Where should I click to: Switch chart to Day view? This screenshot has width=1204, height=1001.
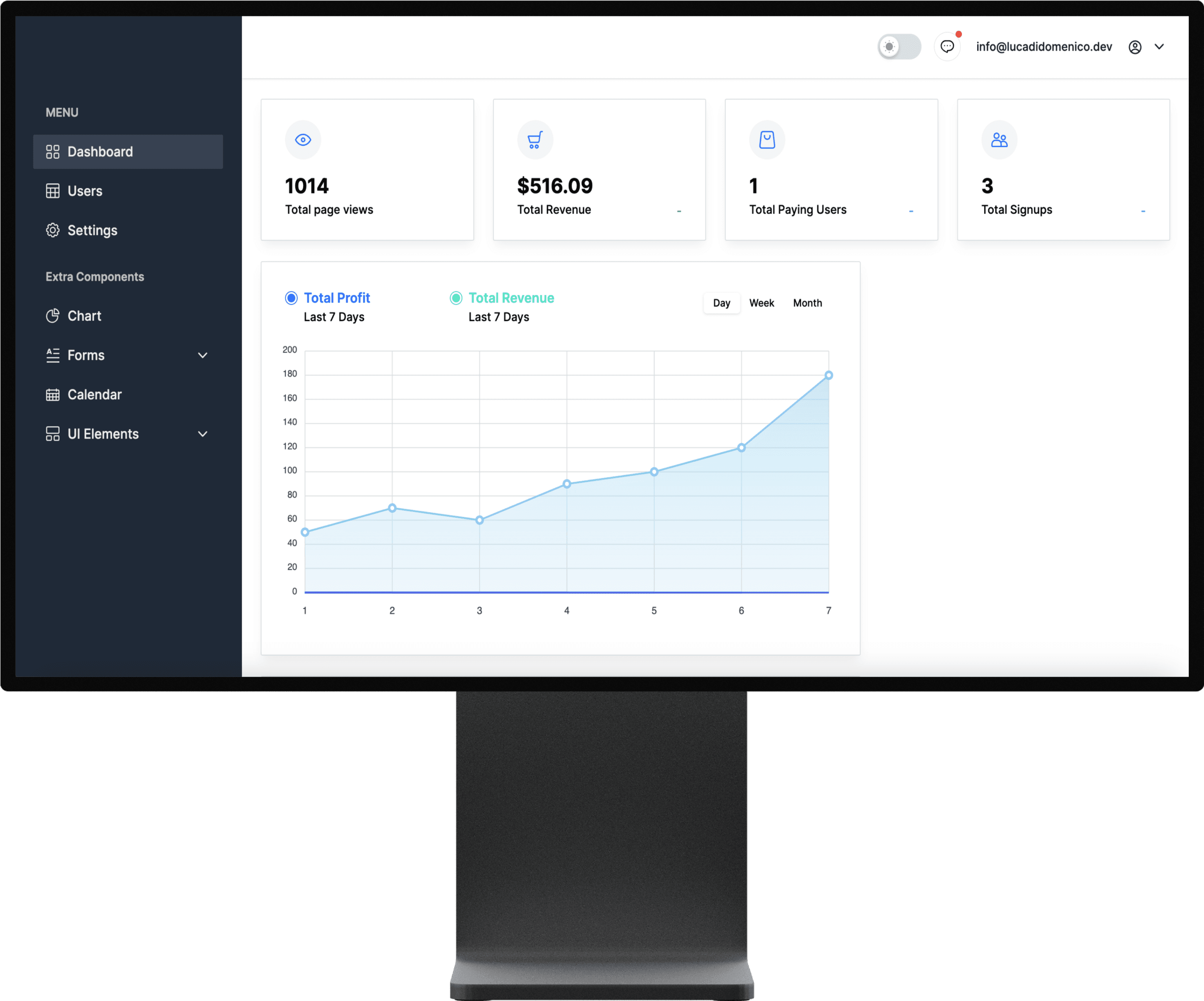coord(721,303)
